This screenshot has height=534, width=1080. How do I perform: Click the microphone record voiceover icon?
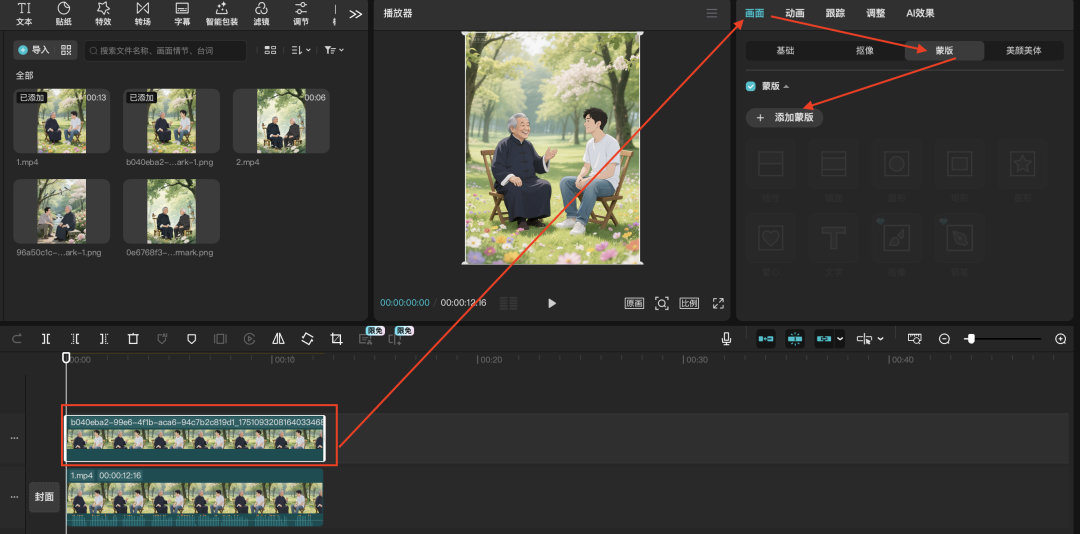(x=727, y=339)
